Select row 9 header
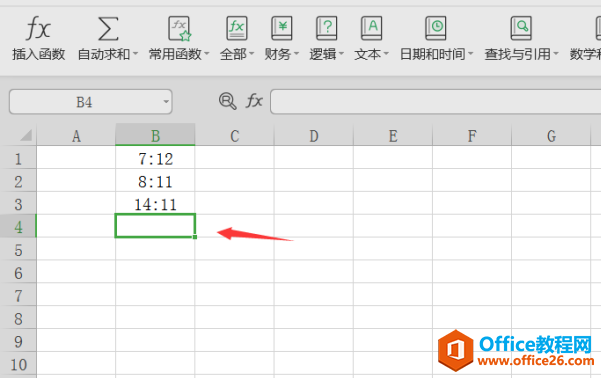Screen dimensions: 601x378 click(18, 340)
